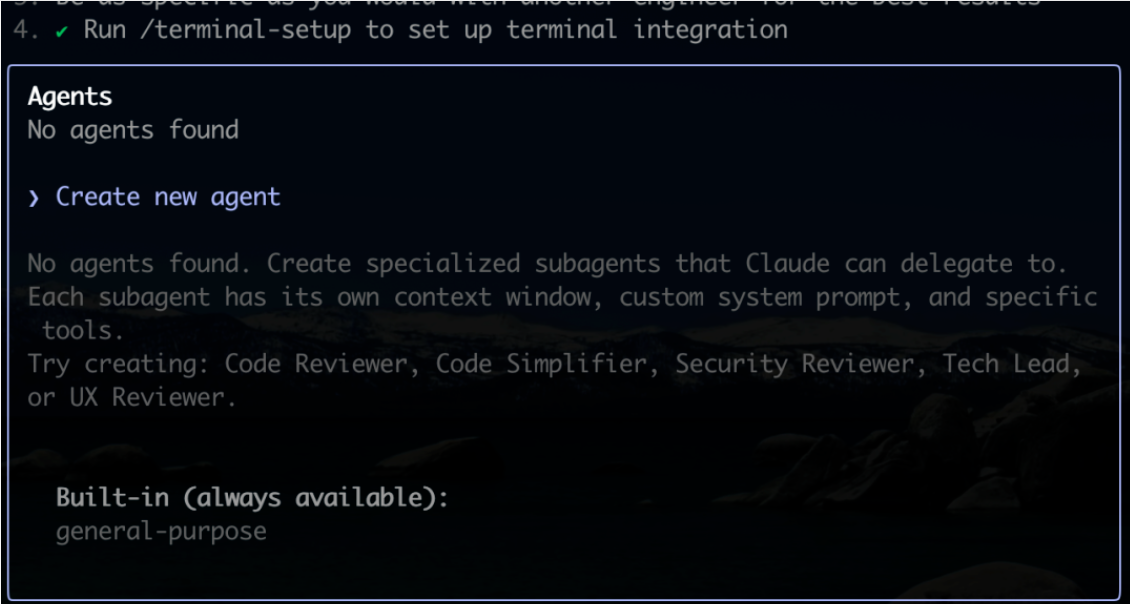Click the word subagents in the first description line
Screen dimensions: 1130x604
(597, 264)
